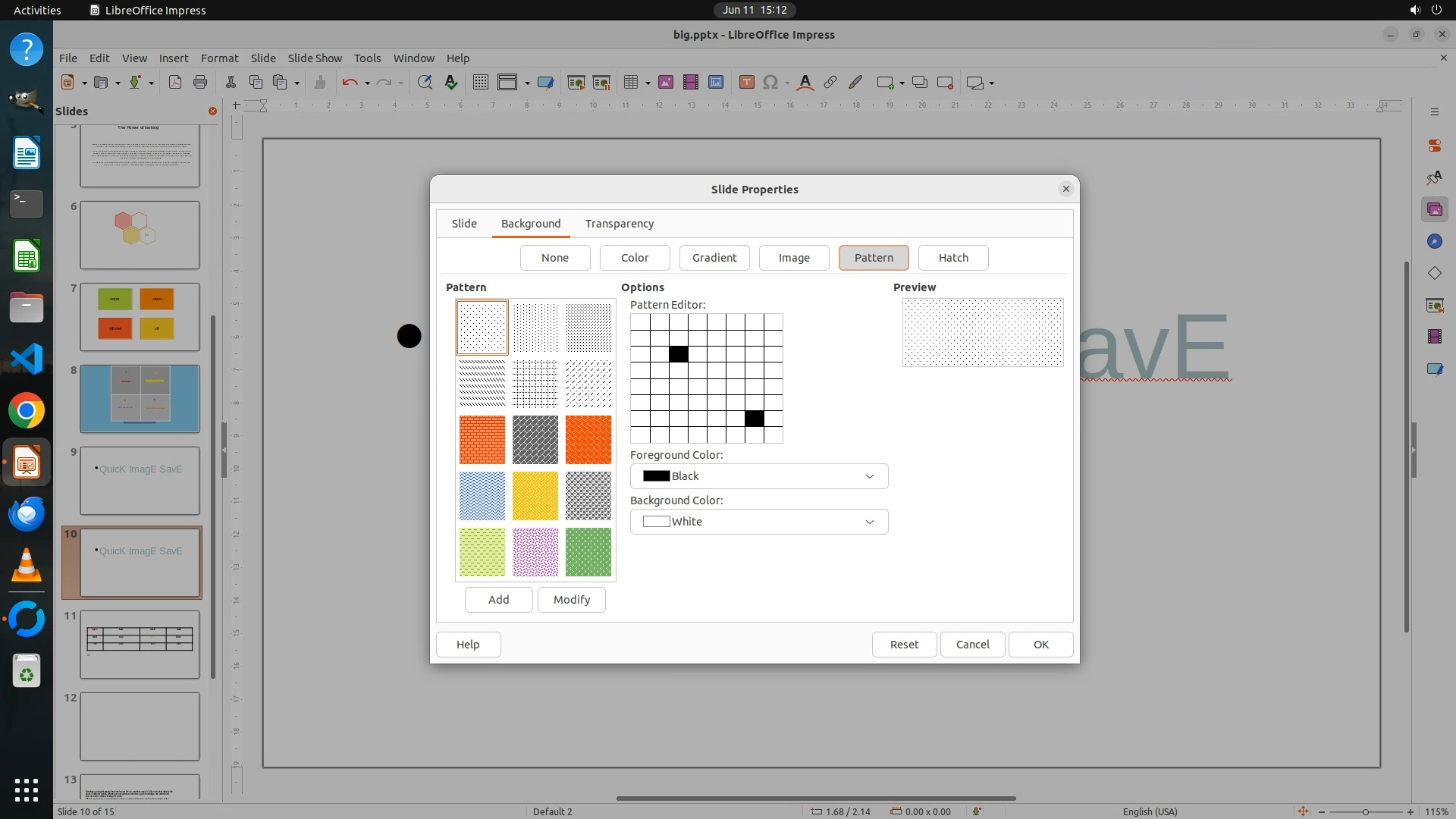The height and width of the screenshot is (819, 1456).
Task: Open Thunderbird from the Ubuntu dock
Action: [x=27, y=514]
